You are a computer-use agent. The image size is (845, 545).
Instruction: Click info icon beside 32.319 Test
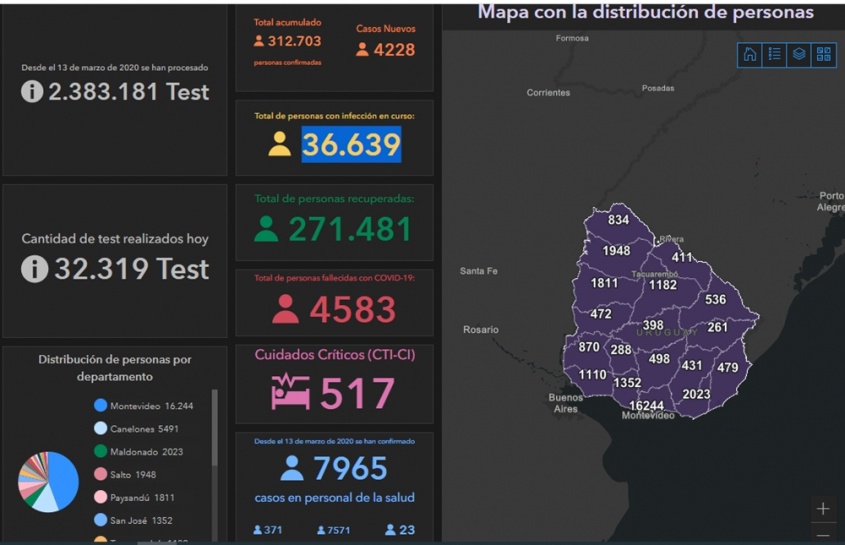pos(34,269)
